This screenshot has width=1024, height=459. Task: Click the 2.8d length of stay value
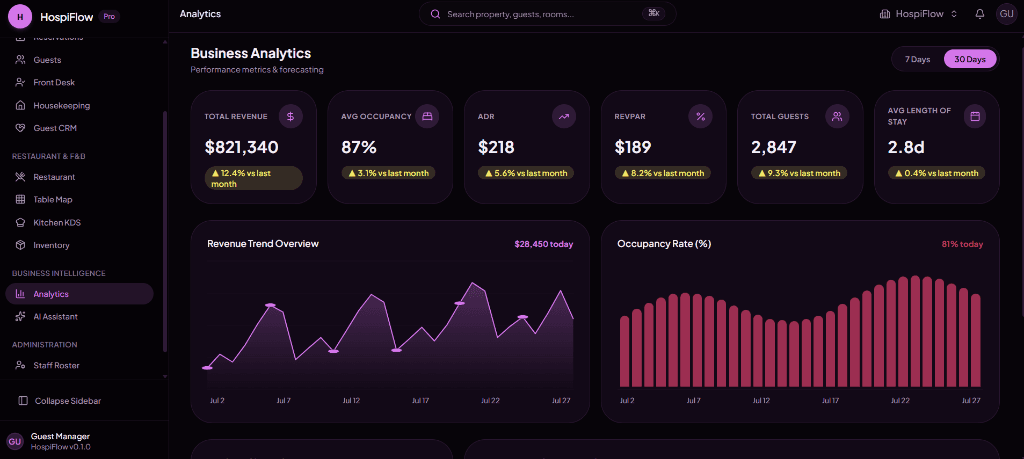[906, 148]
